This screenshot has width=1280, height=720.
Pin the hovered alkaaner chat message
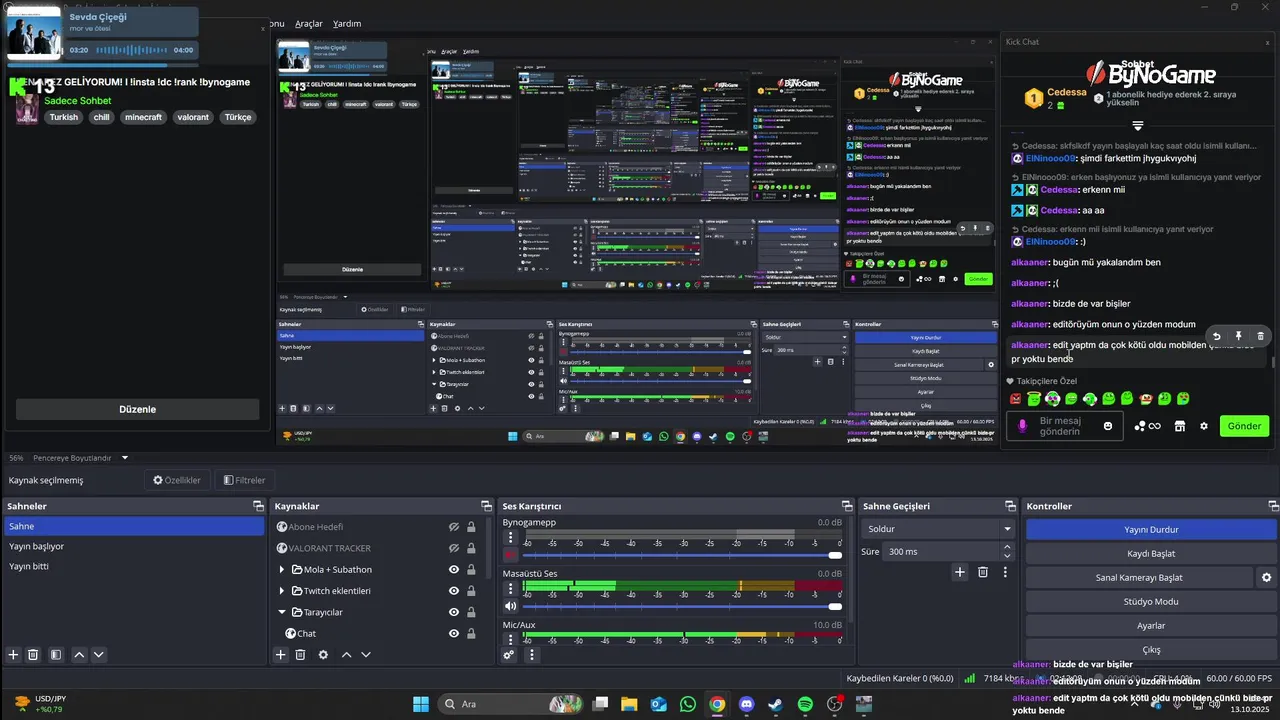click(1238, 336)
